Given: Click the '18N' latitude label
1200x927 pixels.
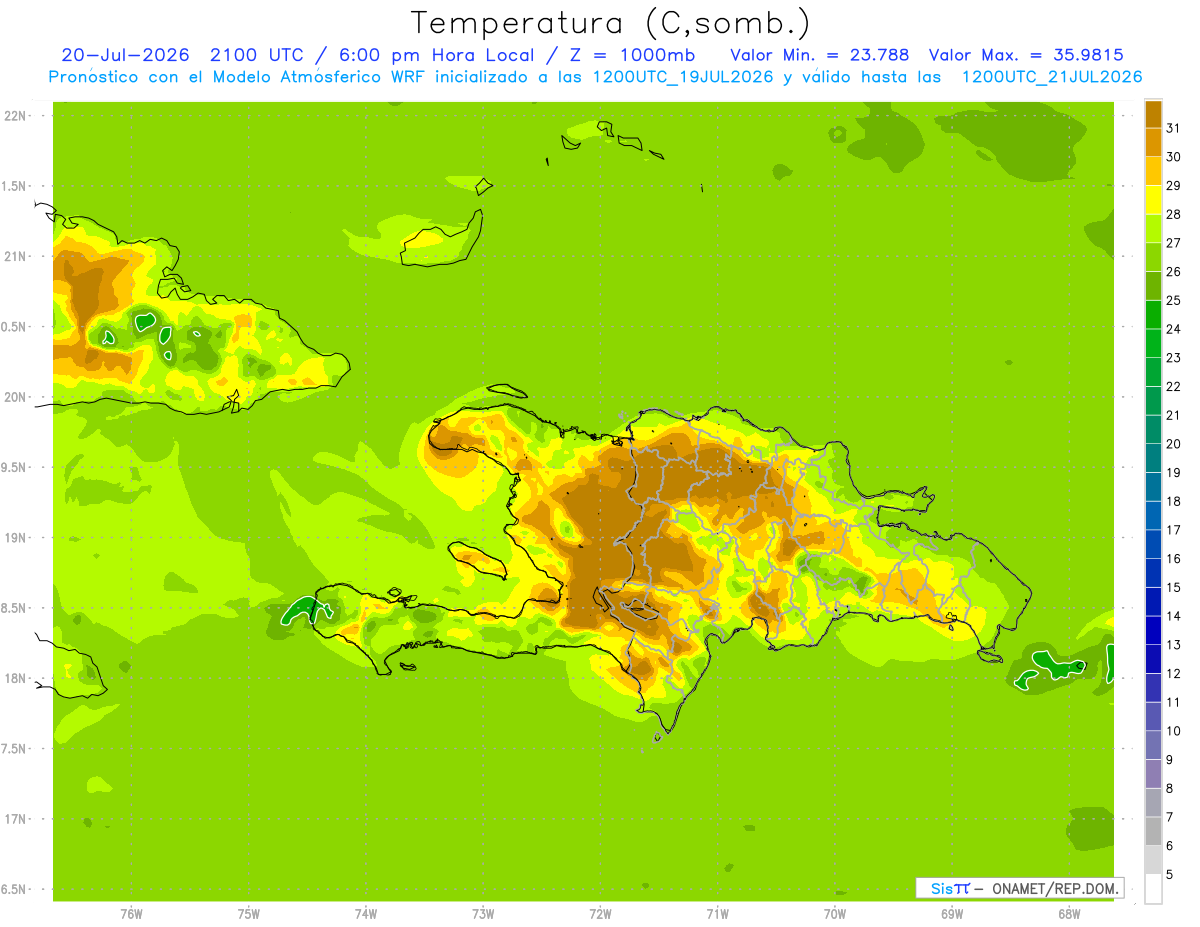Looking at the screenshot, I should coord(15,679).
